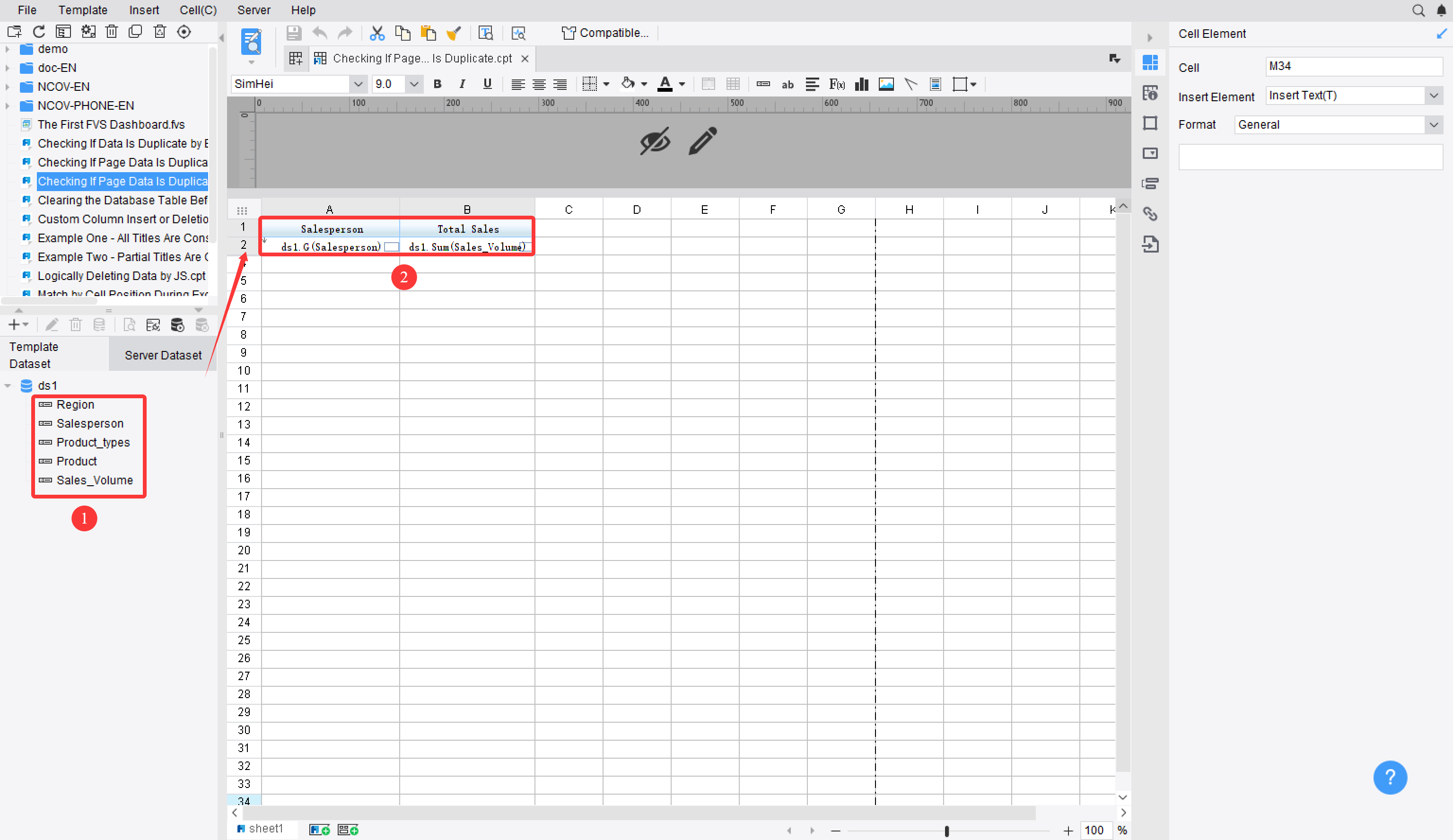The height and width of the screenshot is (840, 1453).
Task: Toggle Underline formatting
Action: point(487,84)
